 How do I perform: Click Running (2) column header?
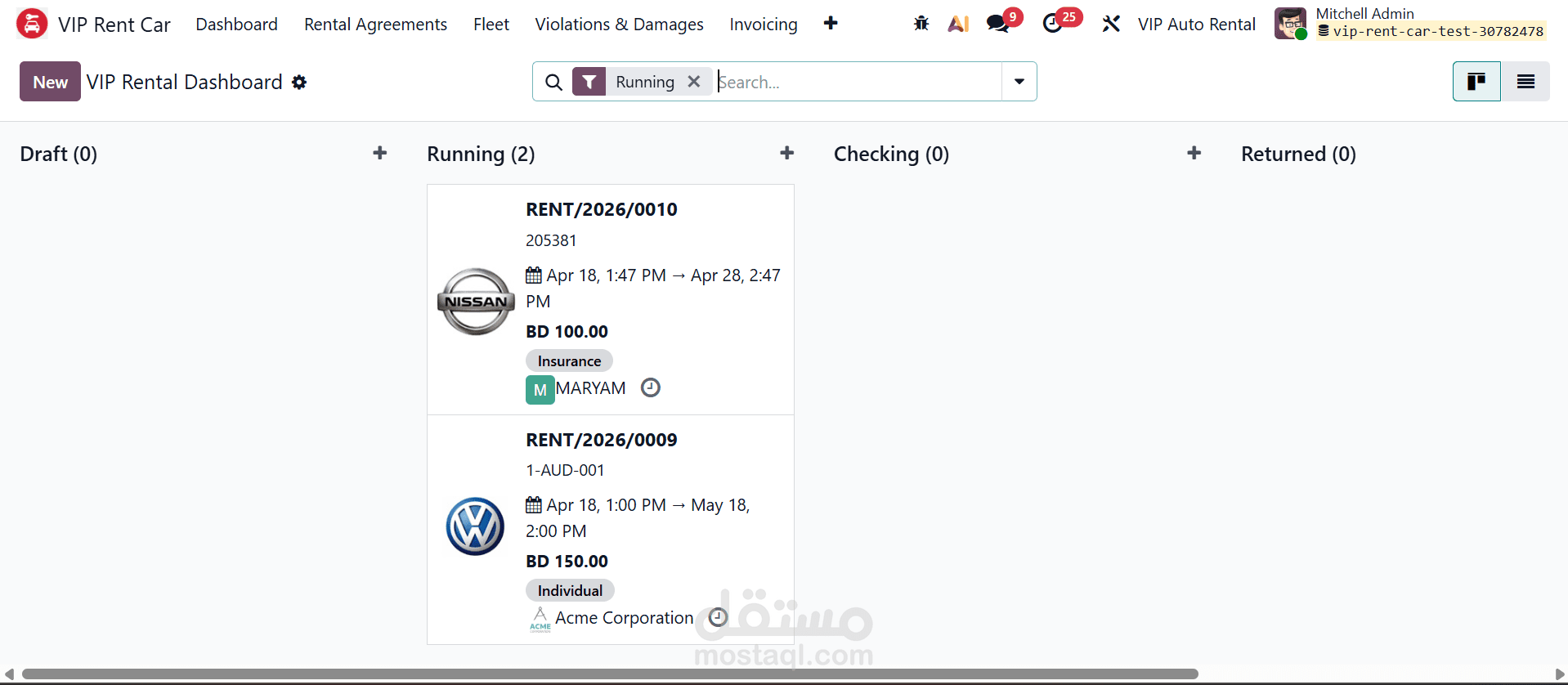(x=481, y=154)
